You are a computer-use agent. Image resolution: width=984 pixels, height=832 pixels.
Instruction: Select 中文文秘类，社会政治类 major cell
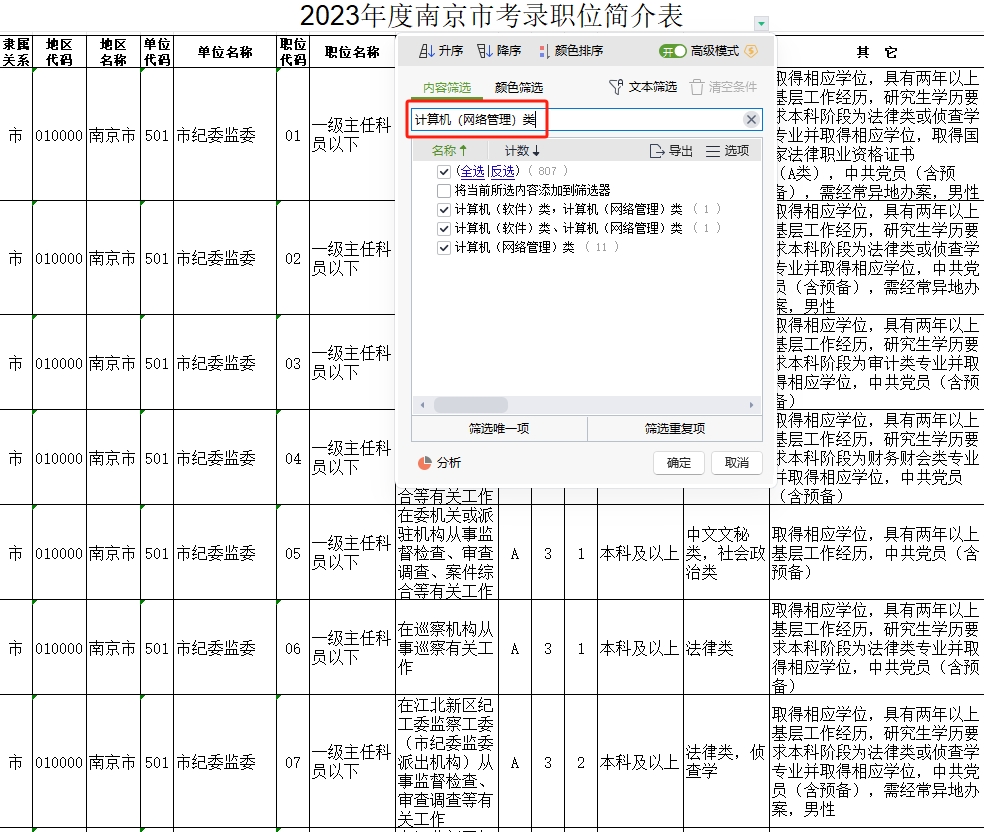point(726,553)
